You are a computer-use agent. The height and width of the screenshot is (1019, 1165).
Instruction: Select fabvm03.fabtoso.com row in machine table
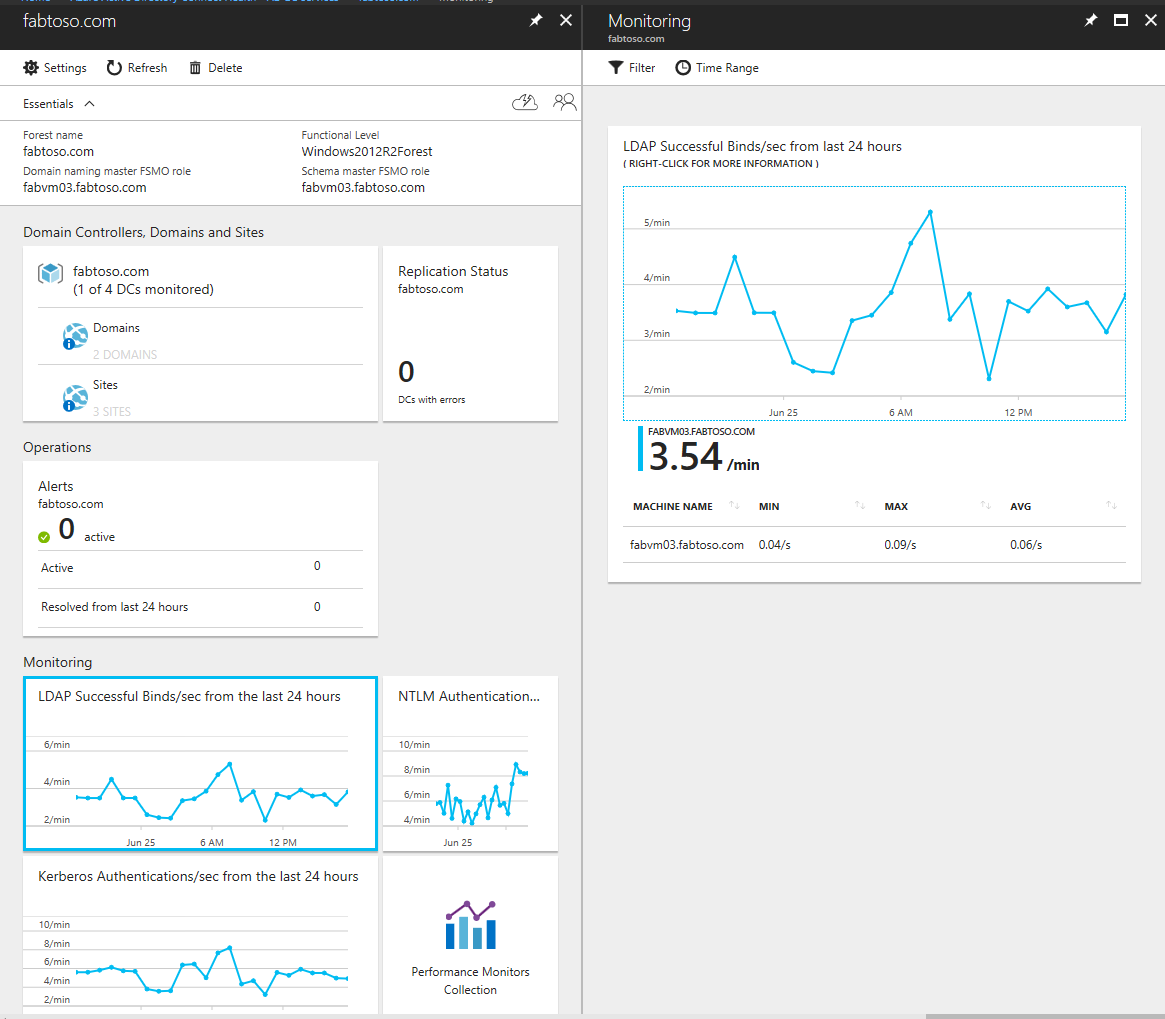[686, 544]
